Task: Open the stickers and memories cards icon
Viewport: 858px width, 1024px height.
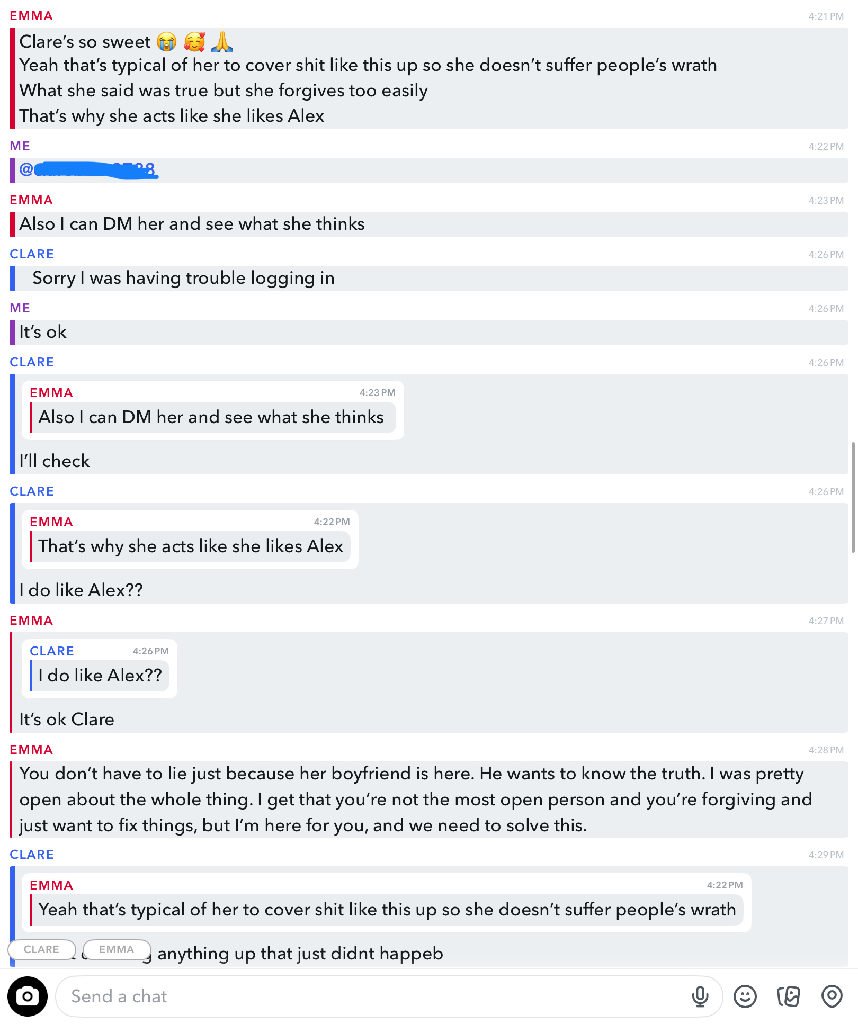Action: click(x=788, y=997)
